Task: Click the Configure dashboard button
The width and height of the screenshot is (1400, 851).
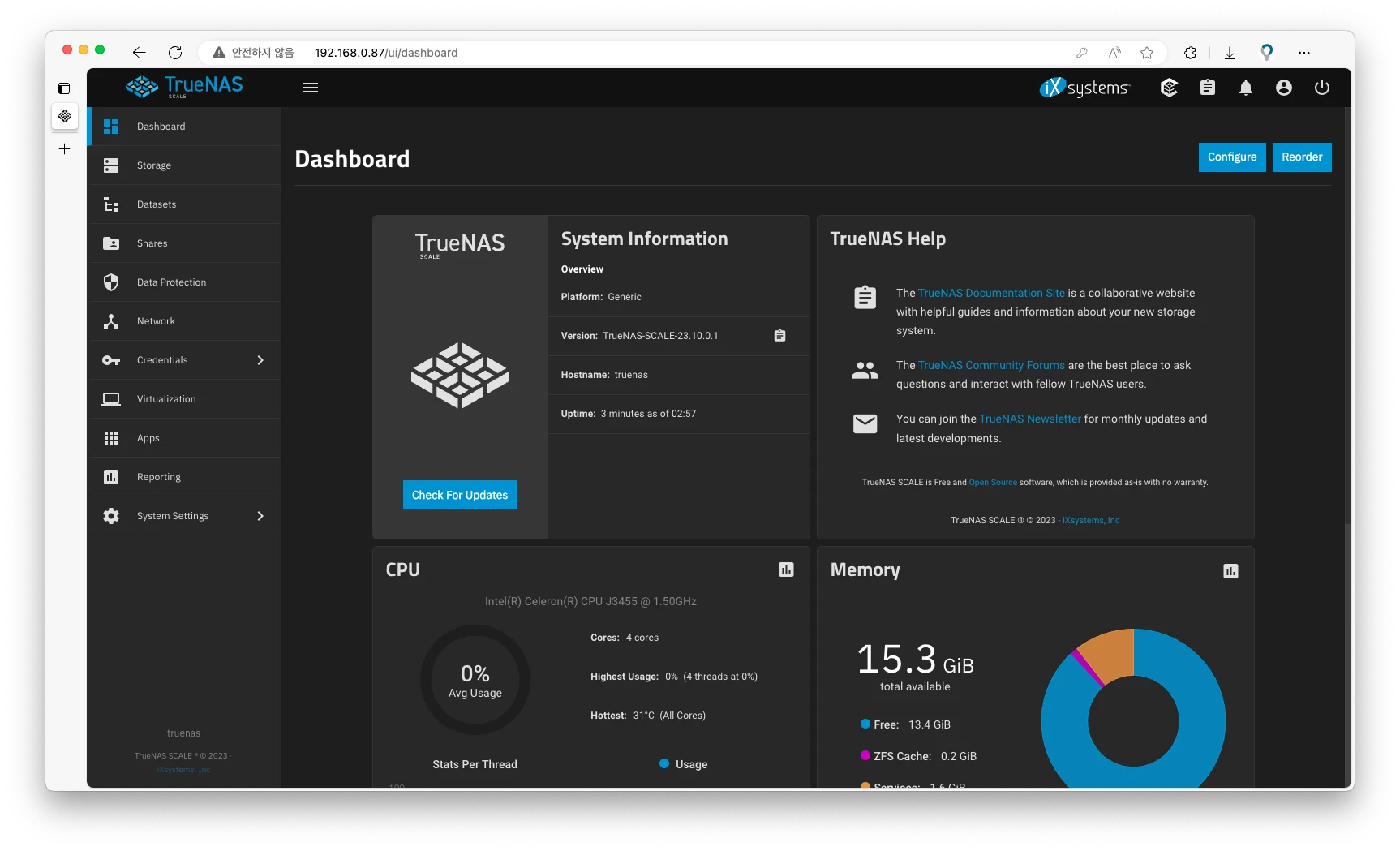Action: (x=1231, y=157)
